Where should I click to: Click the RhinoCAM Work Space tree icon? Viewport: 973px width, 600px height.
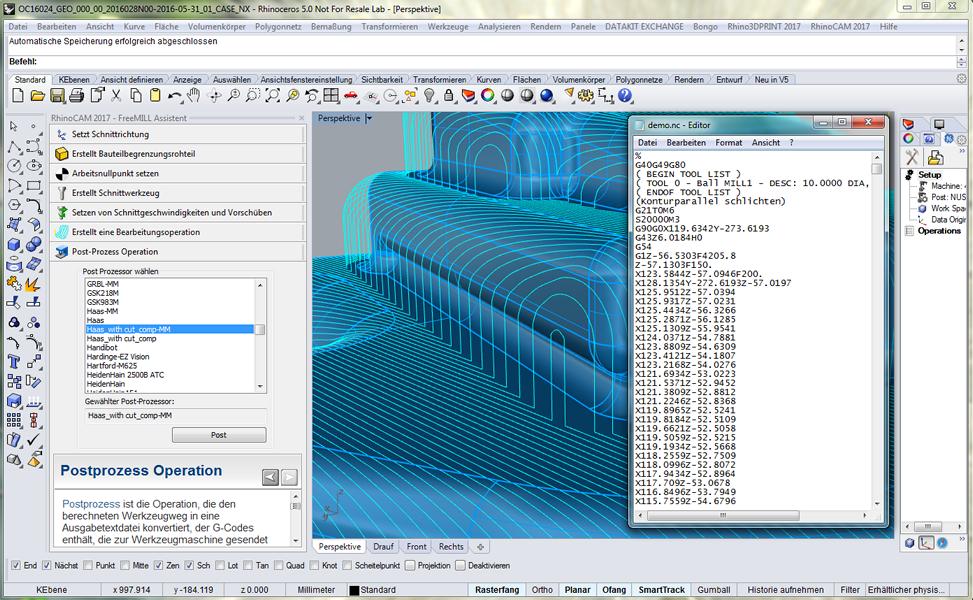[922, 208]
